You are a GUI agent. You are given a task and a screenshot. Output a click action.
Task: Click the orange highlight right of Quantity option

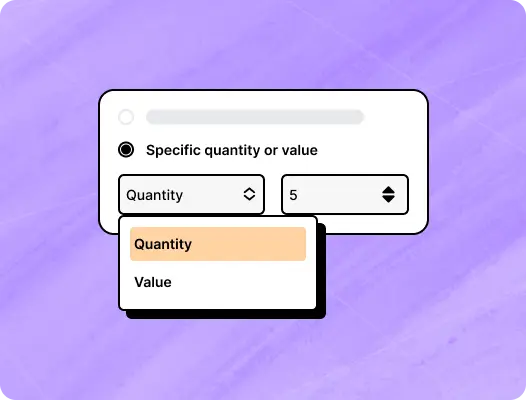[249, 244]
